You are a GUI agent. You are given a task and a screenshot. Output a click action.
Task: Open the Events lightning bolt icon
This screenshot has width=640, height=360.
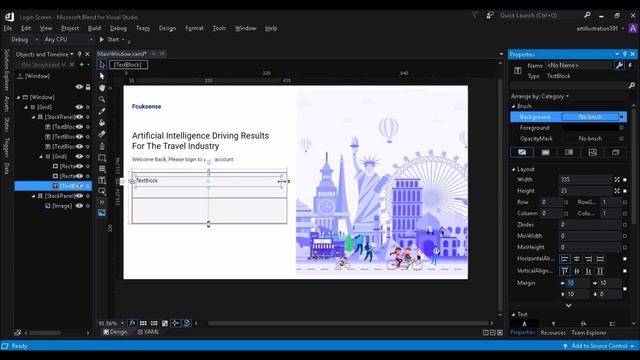pyautogui.click(x=630, y=65)
